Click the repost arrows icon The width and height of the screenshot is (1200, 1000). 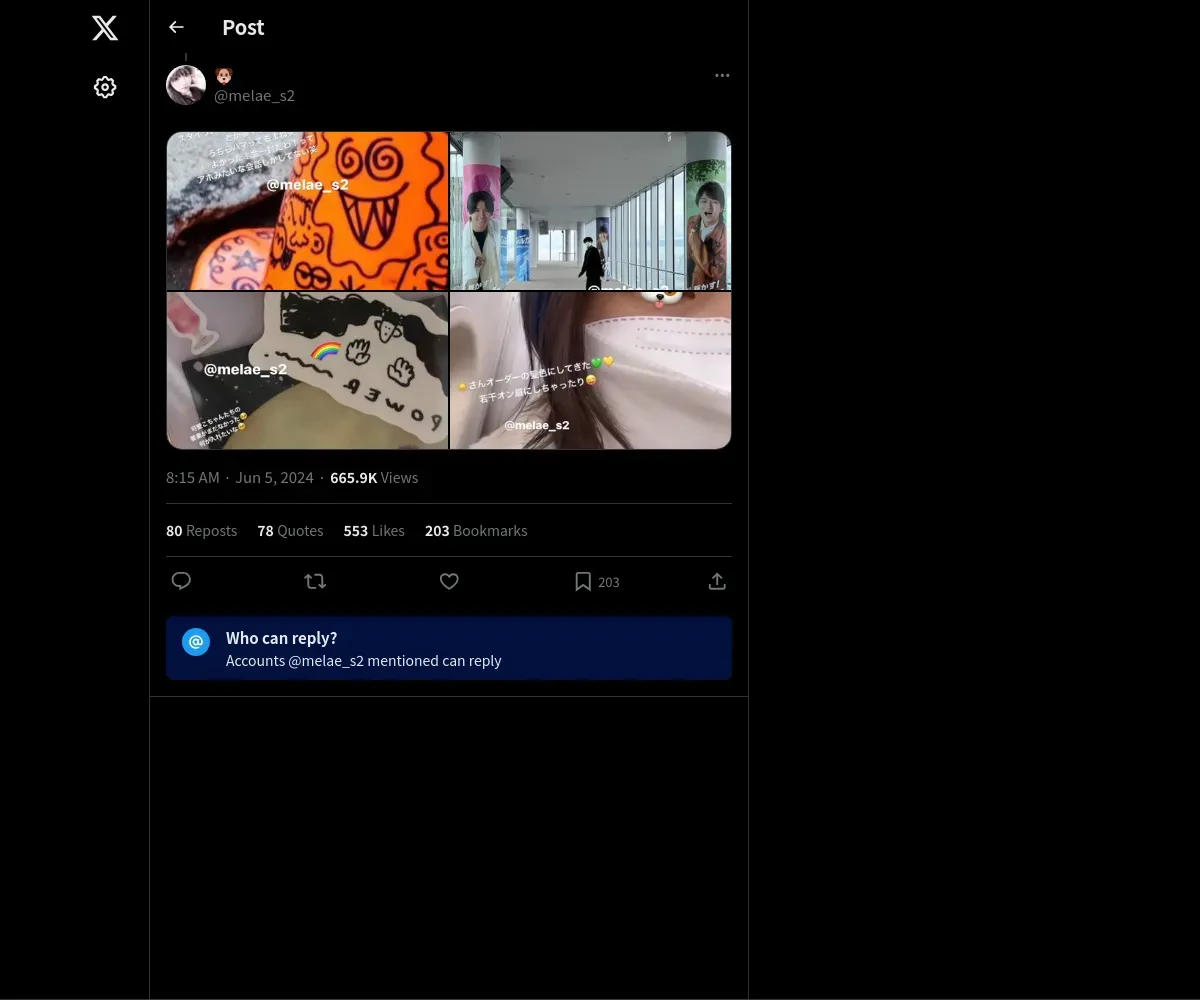315,581
